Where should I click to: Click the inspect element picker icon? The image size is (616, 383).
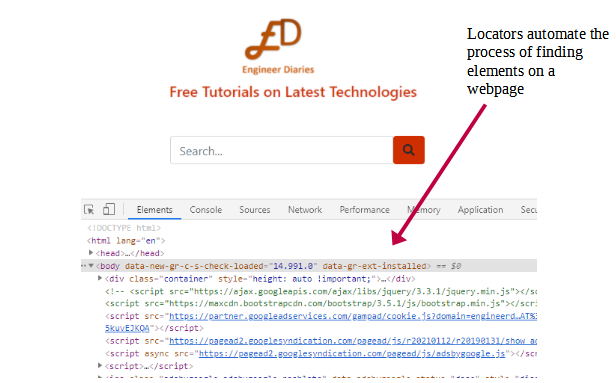tap(89, 209)
